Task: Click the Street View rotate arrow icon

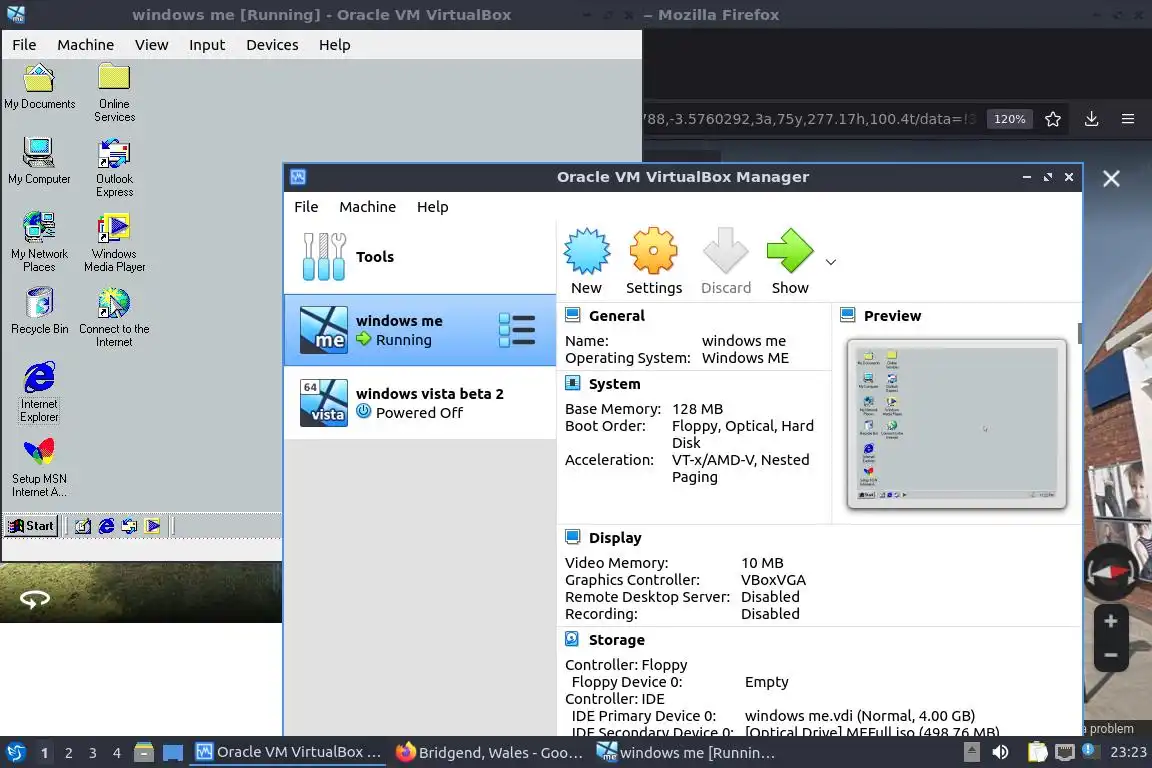Action: tap(35, 600)
